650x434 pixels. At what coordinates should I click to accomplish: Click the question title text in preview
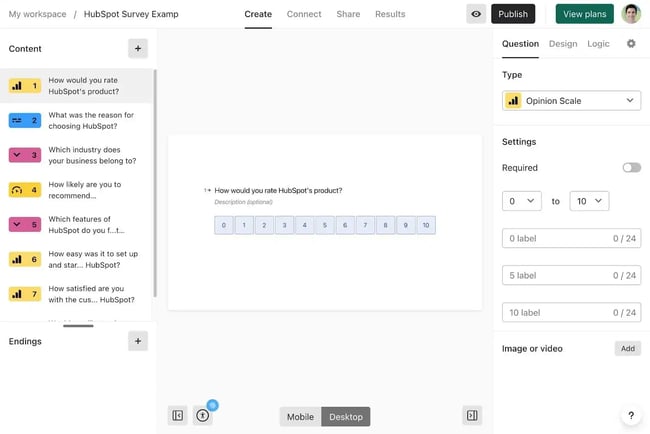tap(278, 191)
